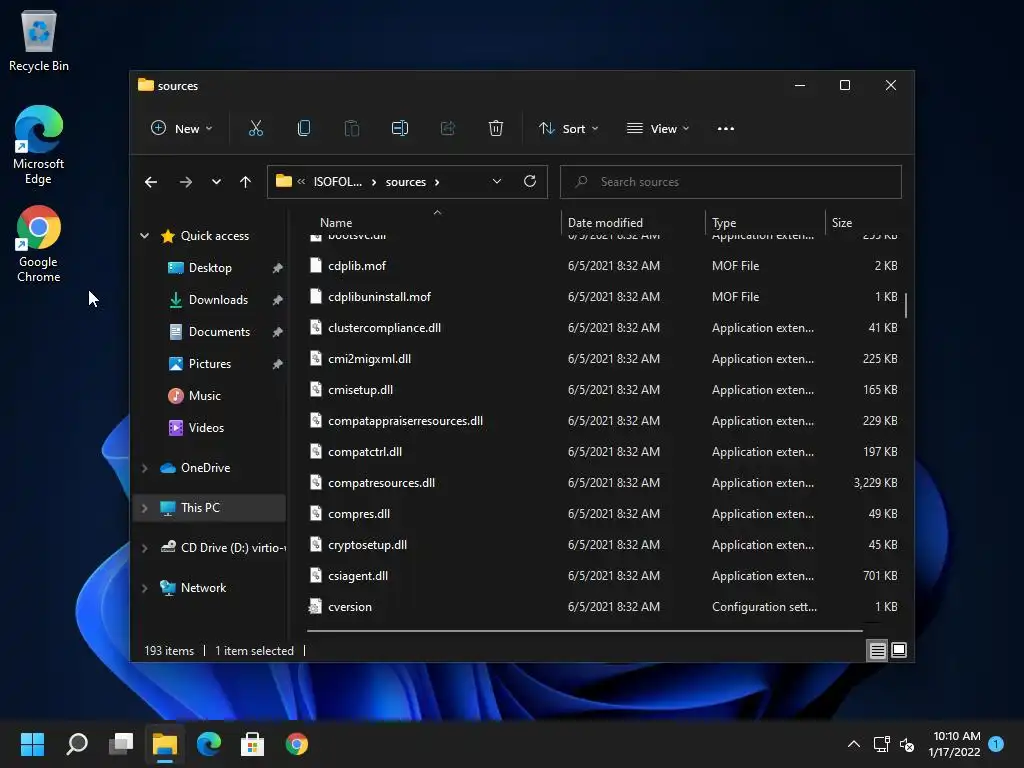Select file cryptosetup.dll
Viewport: 1024px width, 768px height.
click(367, 545)
